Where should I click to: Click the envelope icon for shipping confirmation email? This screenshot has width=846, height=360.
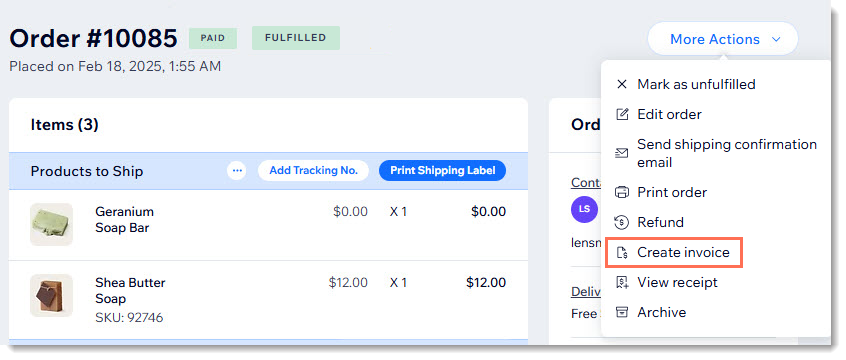pos(622,153)
